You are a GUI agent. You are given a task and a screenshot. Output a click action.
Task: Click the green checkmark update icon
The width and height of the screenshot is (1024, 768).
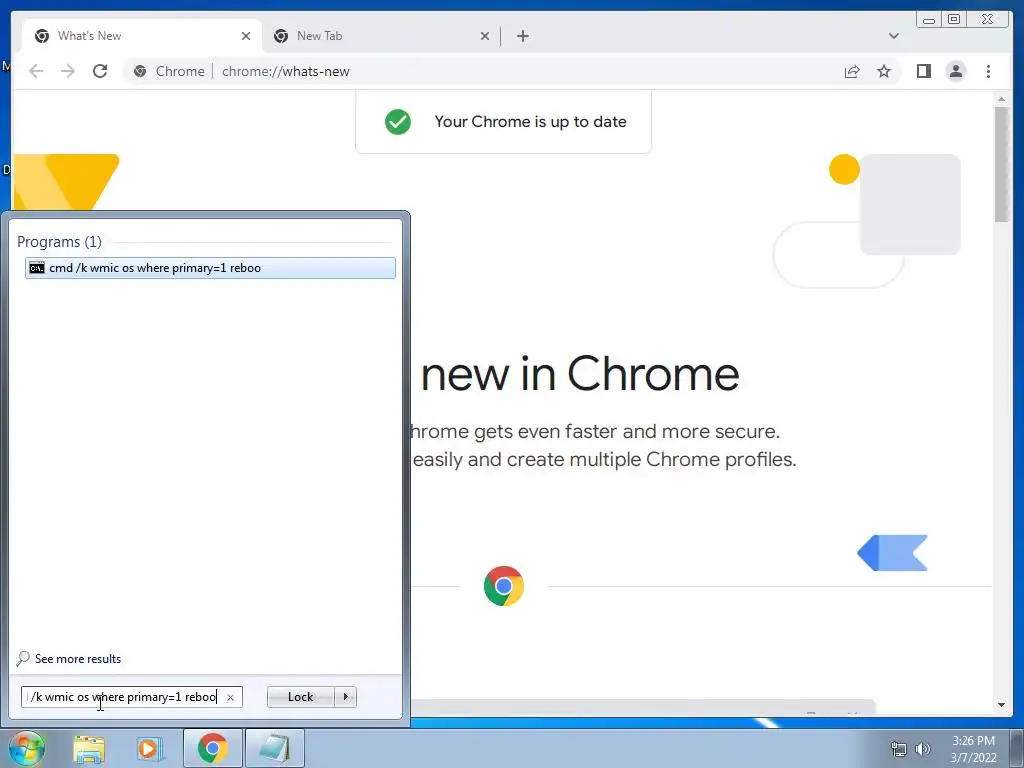(398, 121)
